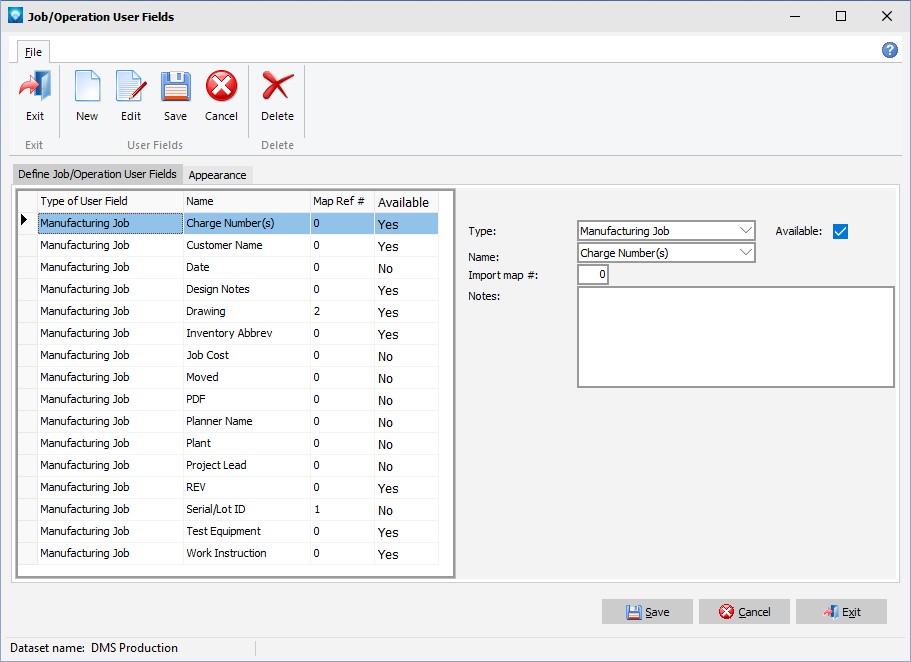
Task: Click the red Cancel toolbar icon
Action: coord(221,88)
